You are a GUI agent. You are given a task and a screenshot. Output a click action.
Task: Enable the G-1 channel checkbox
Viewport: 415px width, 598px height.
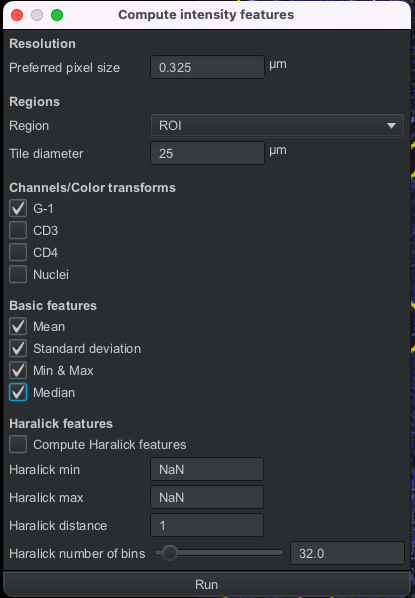18,208
